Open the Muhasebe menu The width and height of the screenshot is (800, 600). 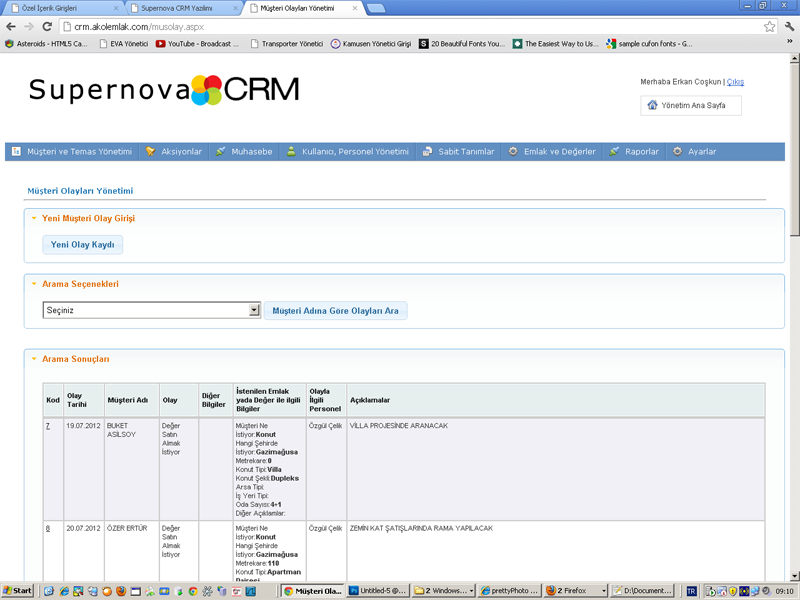pyautogui.click(x=244, y=152)
